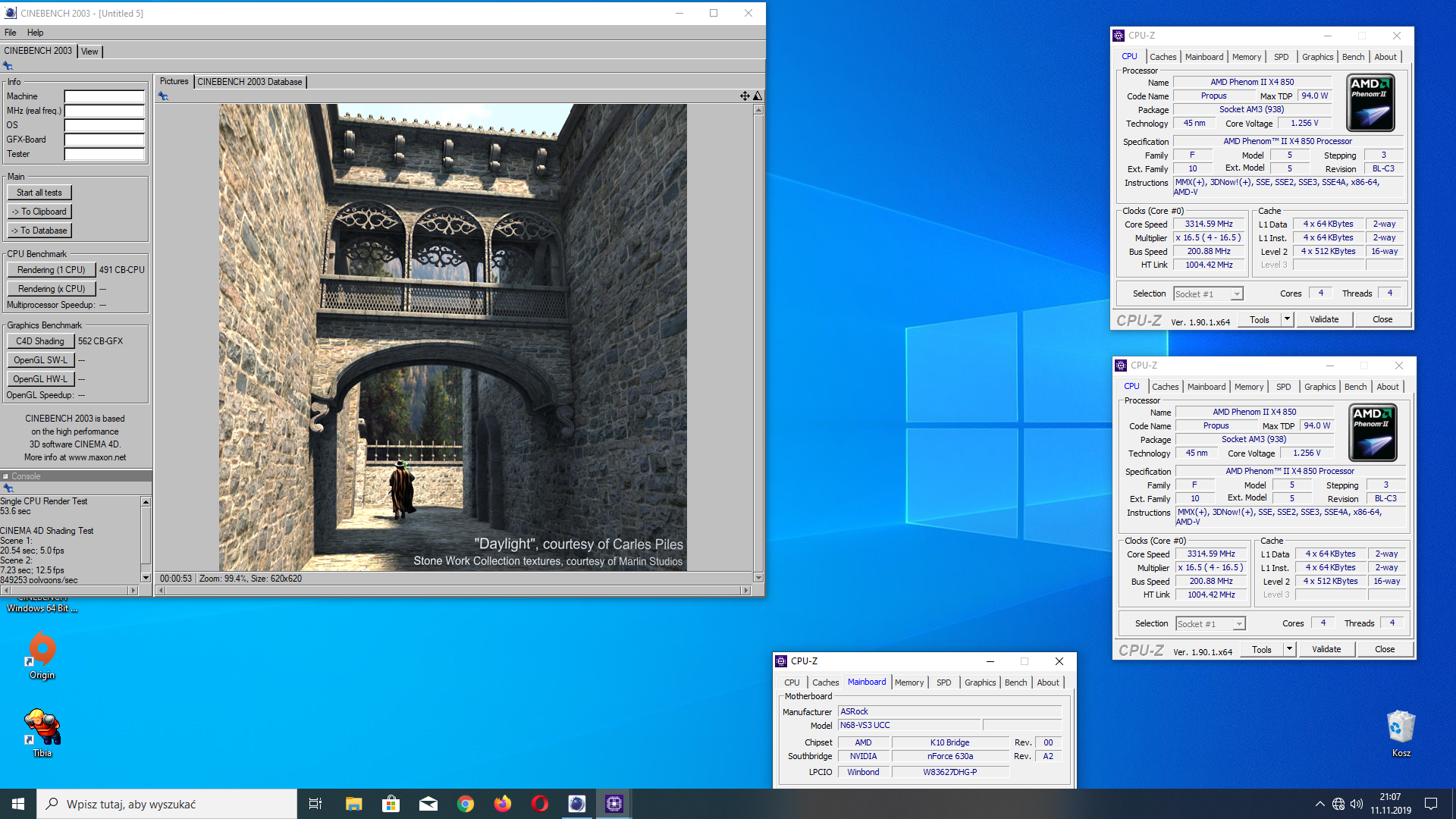Run C4D Shading benchmark
This screenshot has height=819, width=1456.
point(40,341)
